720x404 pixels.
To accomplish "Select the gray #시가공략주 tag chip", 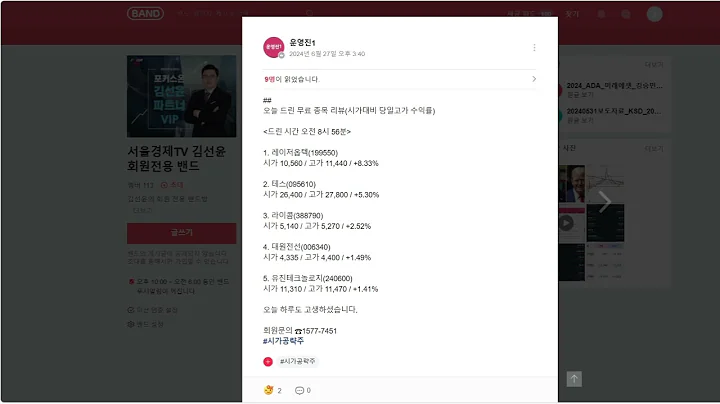I will pyautogui.click(x=298, y=362).
